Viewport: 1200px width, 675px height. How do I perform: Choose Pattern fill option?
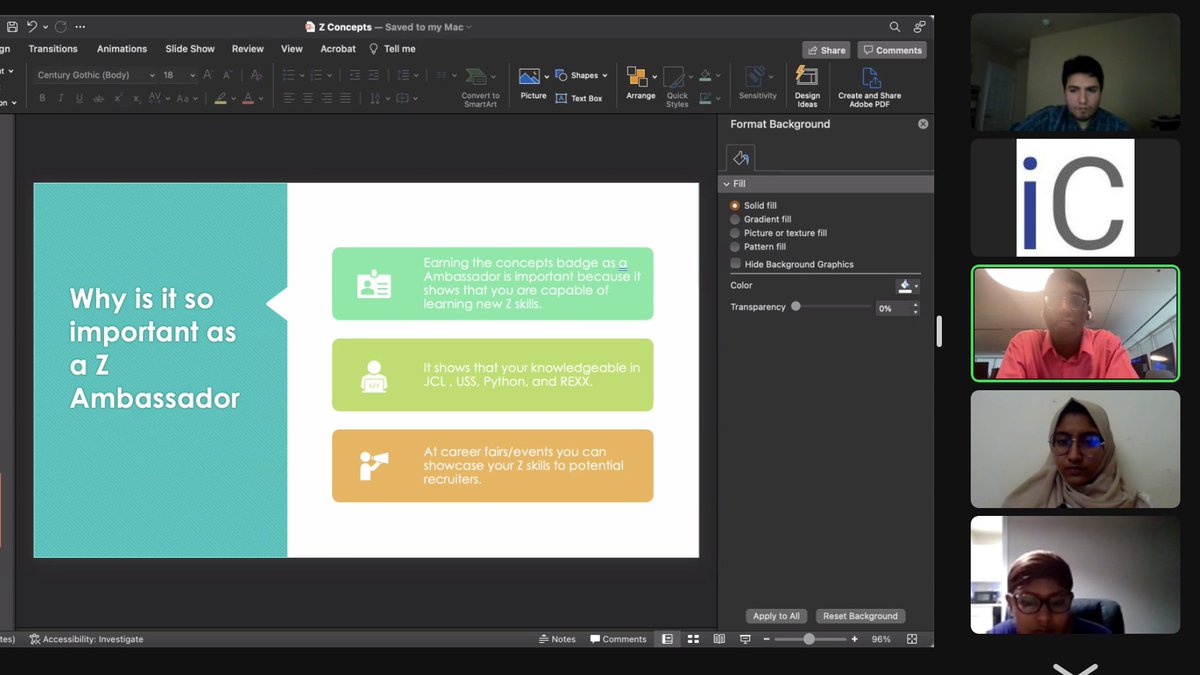(758, 247)
